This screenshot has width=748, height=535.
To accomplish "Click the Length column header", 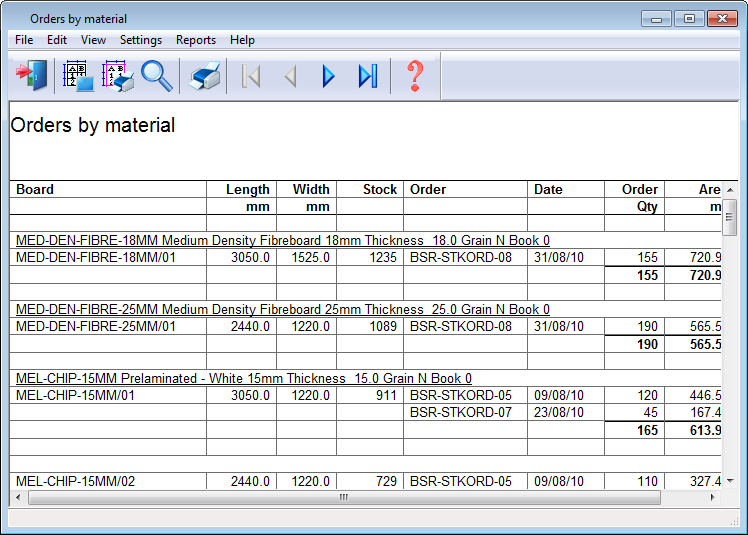I will pyautogui.click(x=248, y=189).
